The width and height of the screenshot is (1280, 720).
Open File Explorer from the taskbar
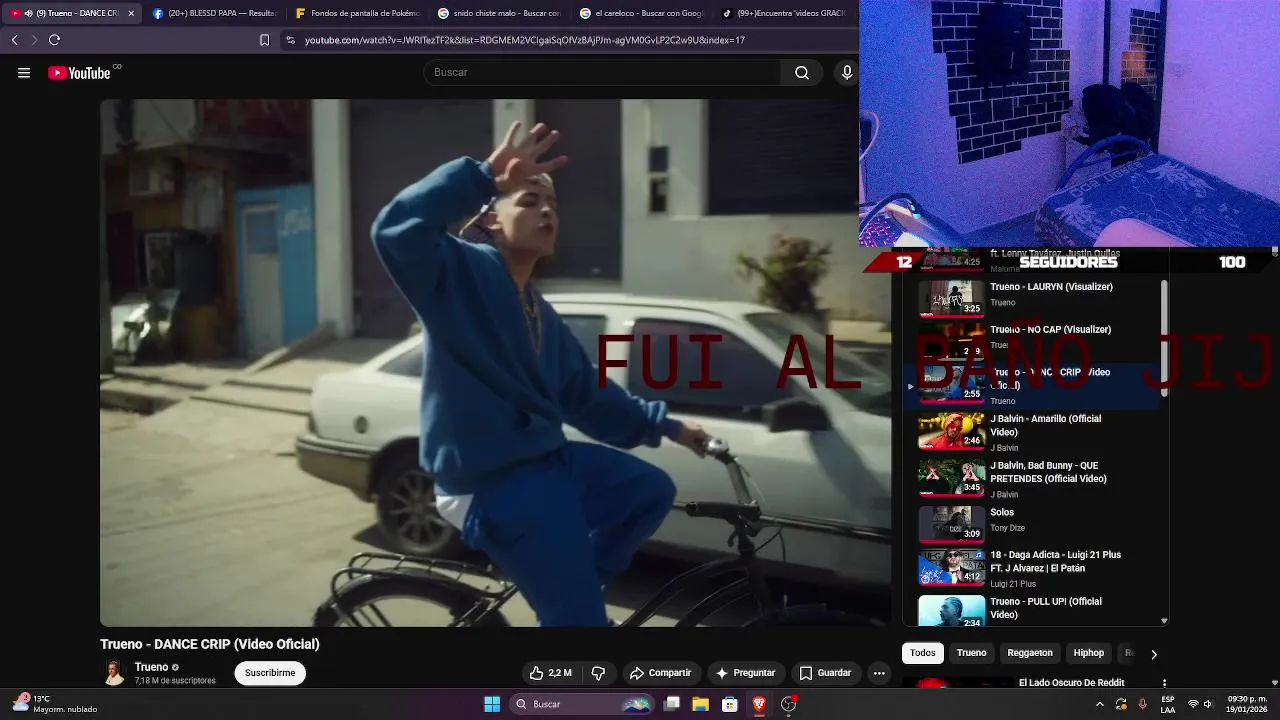[x=701, y=704]
